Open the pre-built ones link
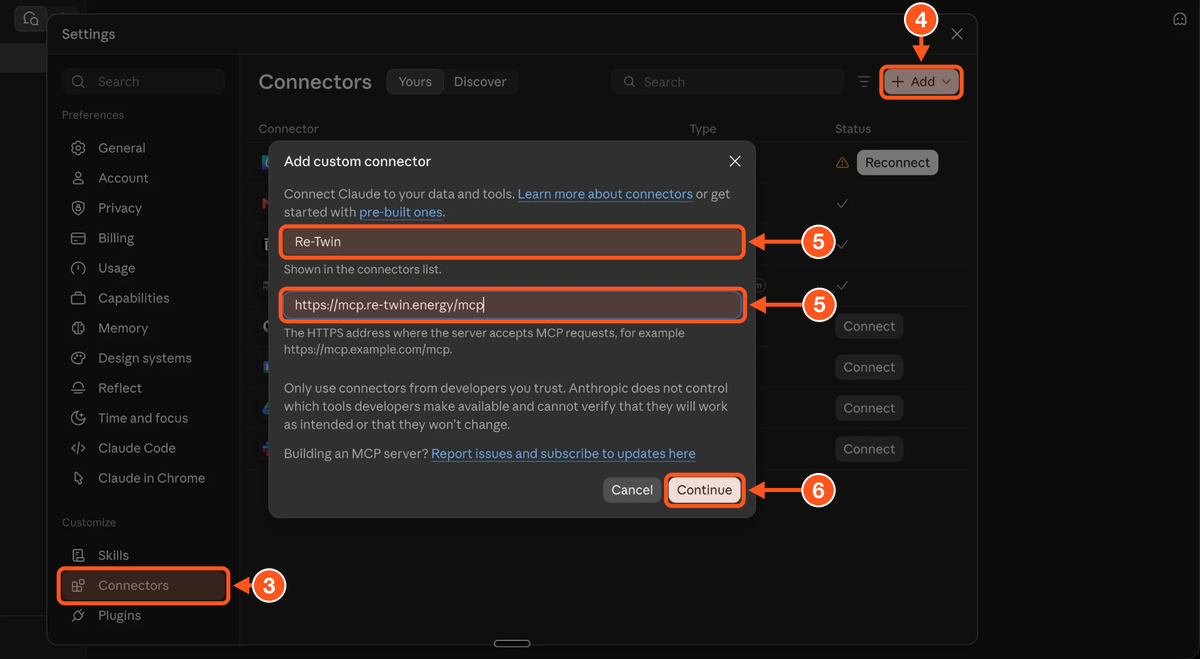Screen dimensions: 1200x659 [400, 212]
